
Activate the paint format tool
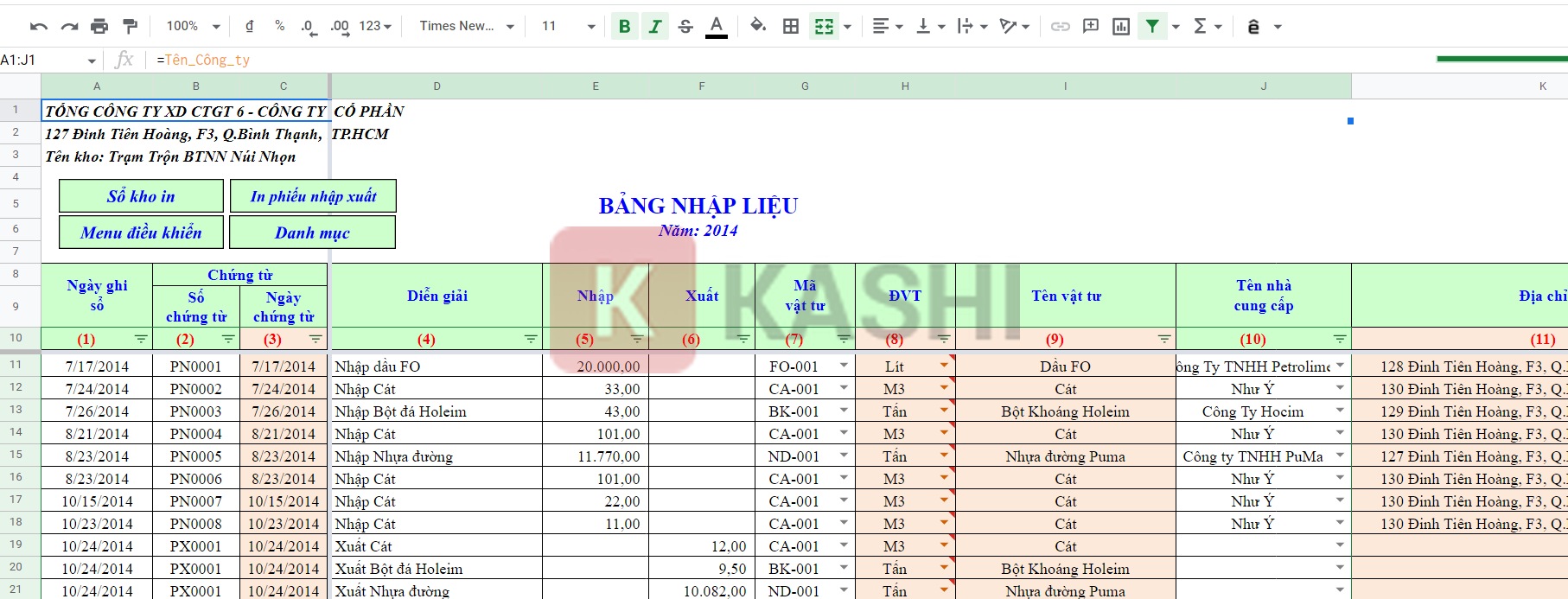130,26
